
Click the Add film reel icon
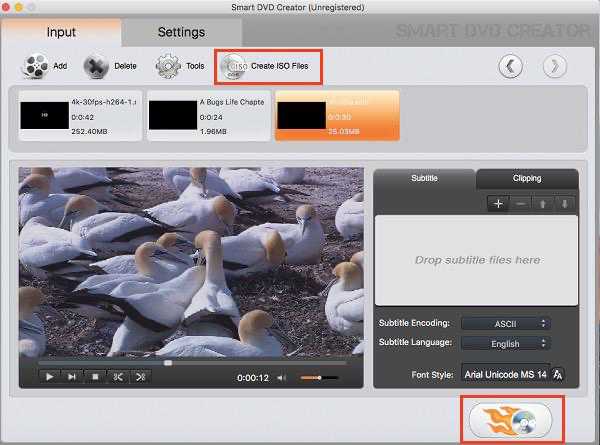[36, 66]
